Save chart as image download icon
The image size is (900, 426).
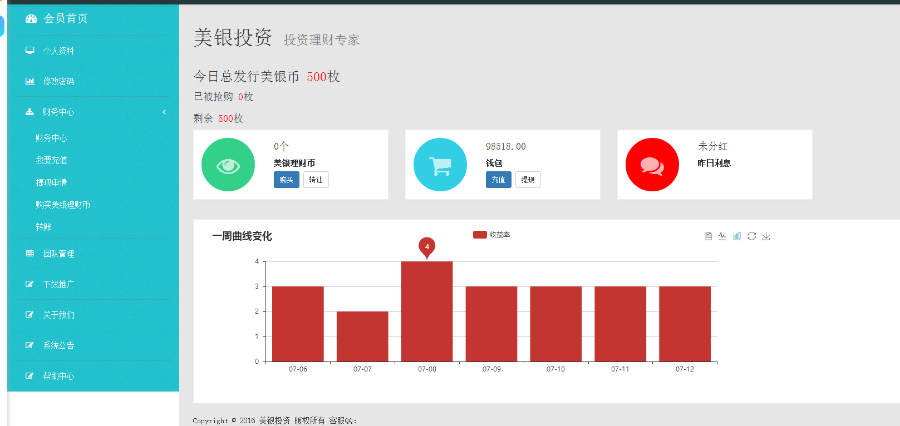click(x=766, y=236)
